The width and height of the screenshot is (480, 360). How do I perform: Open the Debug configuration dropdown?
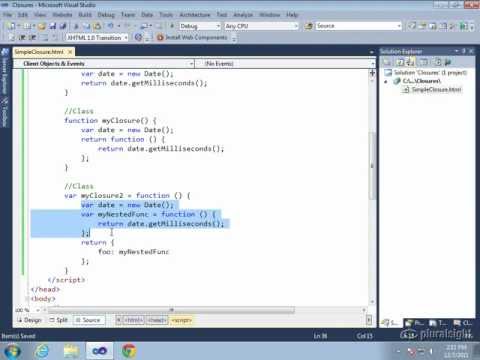pyautogui.click(x=200, y=26)
